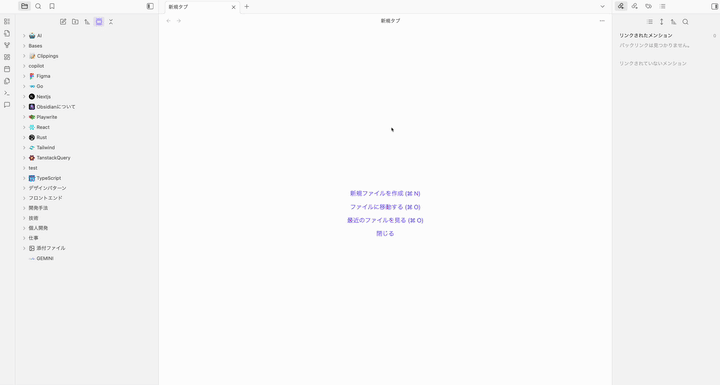This screenshot has width=720, height=385.
Task: Show the tags pane in right sidebar
Action: point(648,6)
